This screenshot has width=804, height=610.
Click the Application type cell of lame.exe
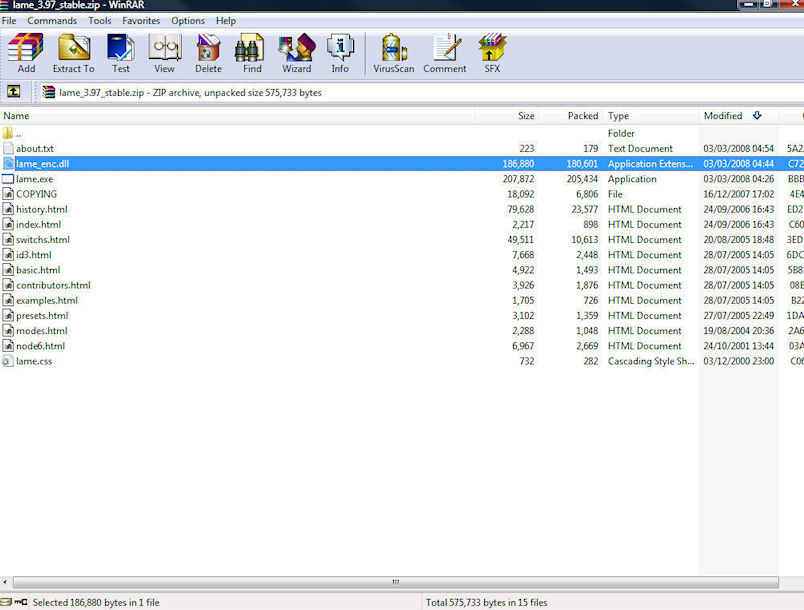coord(632,179)
